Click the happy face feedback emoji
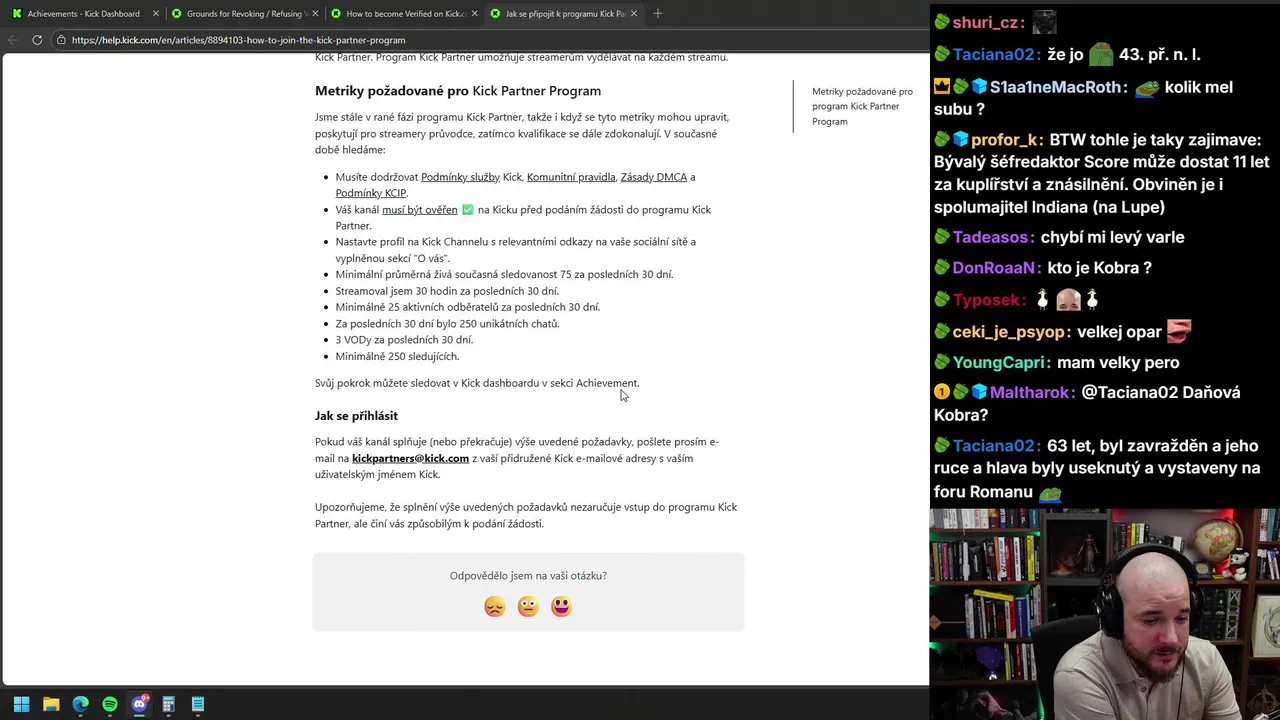Viewport: 1280px width, 720px height. tap(561, 607)
